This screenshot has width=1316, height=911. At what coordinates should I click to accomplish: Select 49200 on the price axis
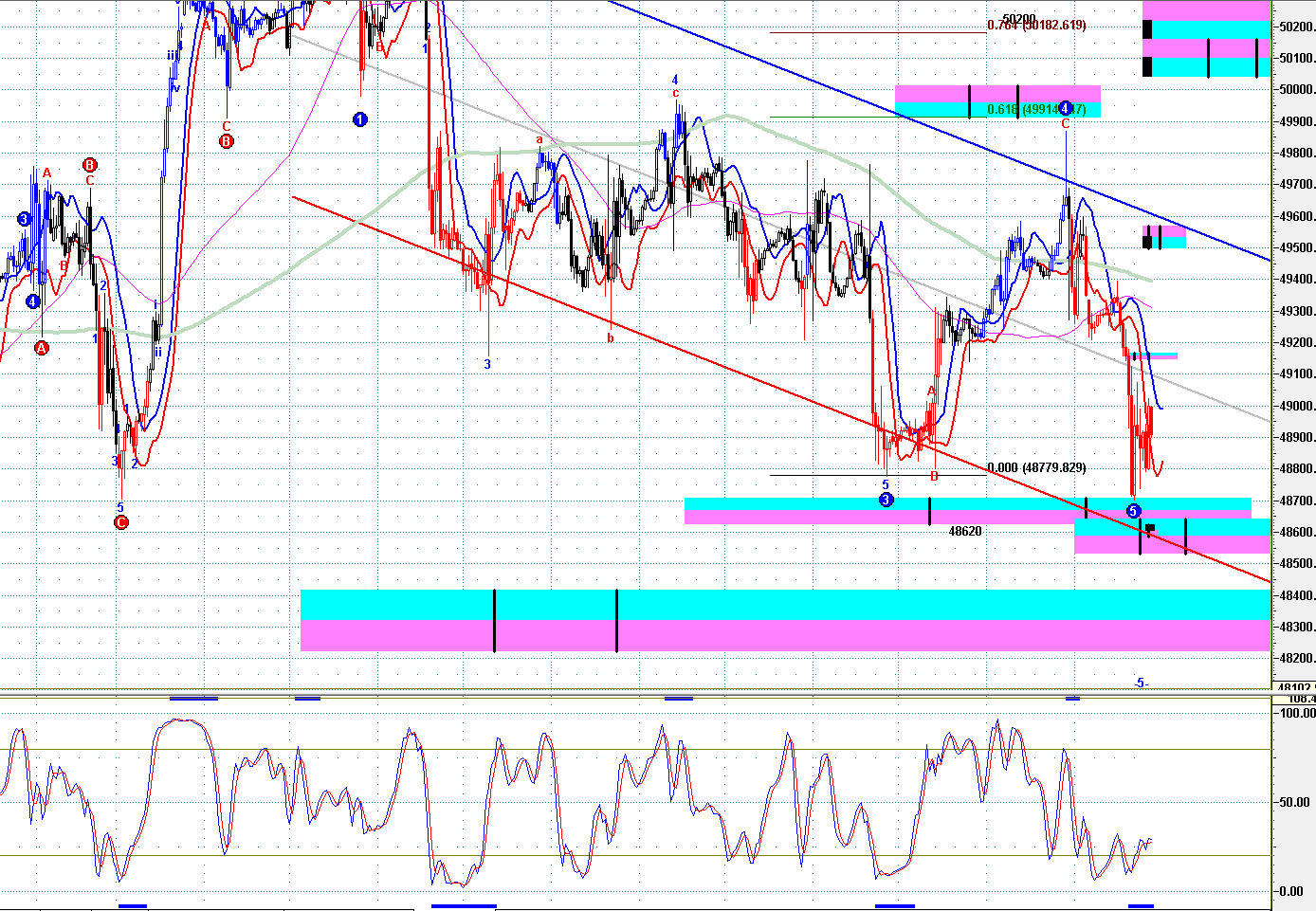1295,342
